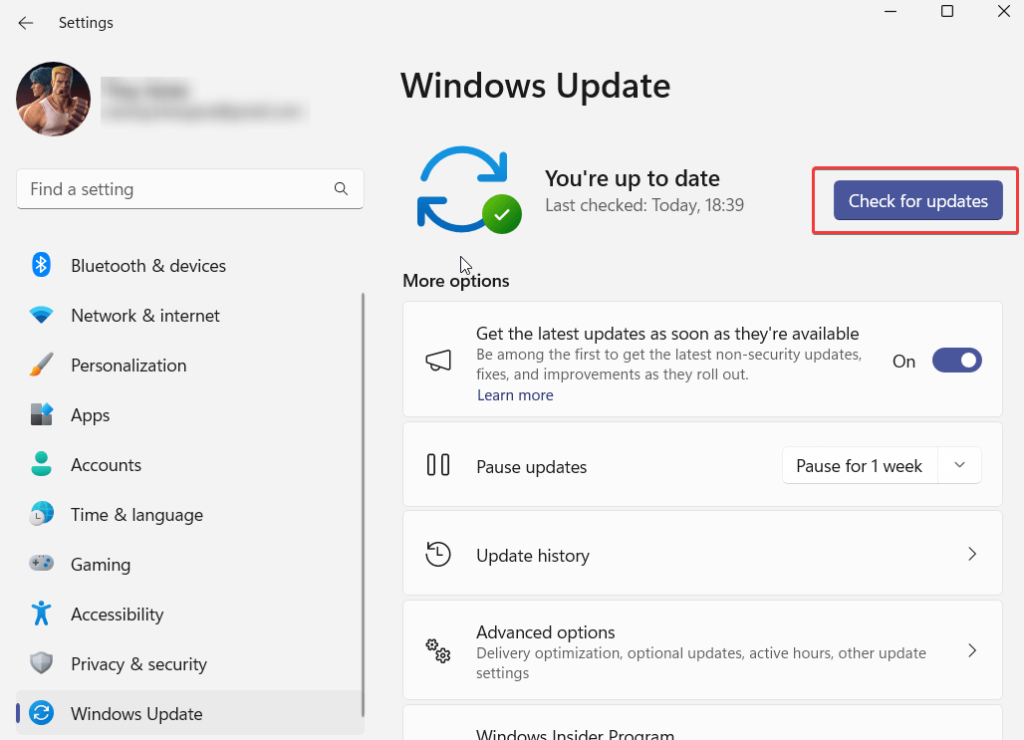Click the Pause updates pause icon
This screenshot has height=740, width=1024.
[438, 465]
